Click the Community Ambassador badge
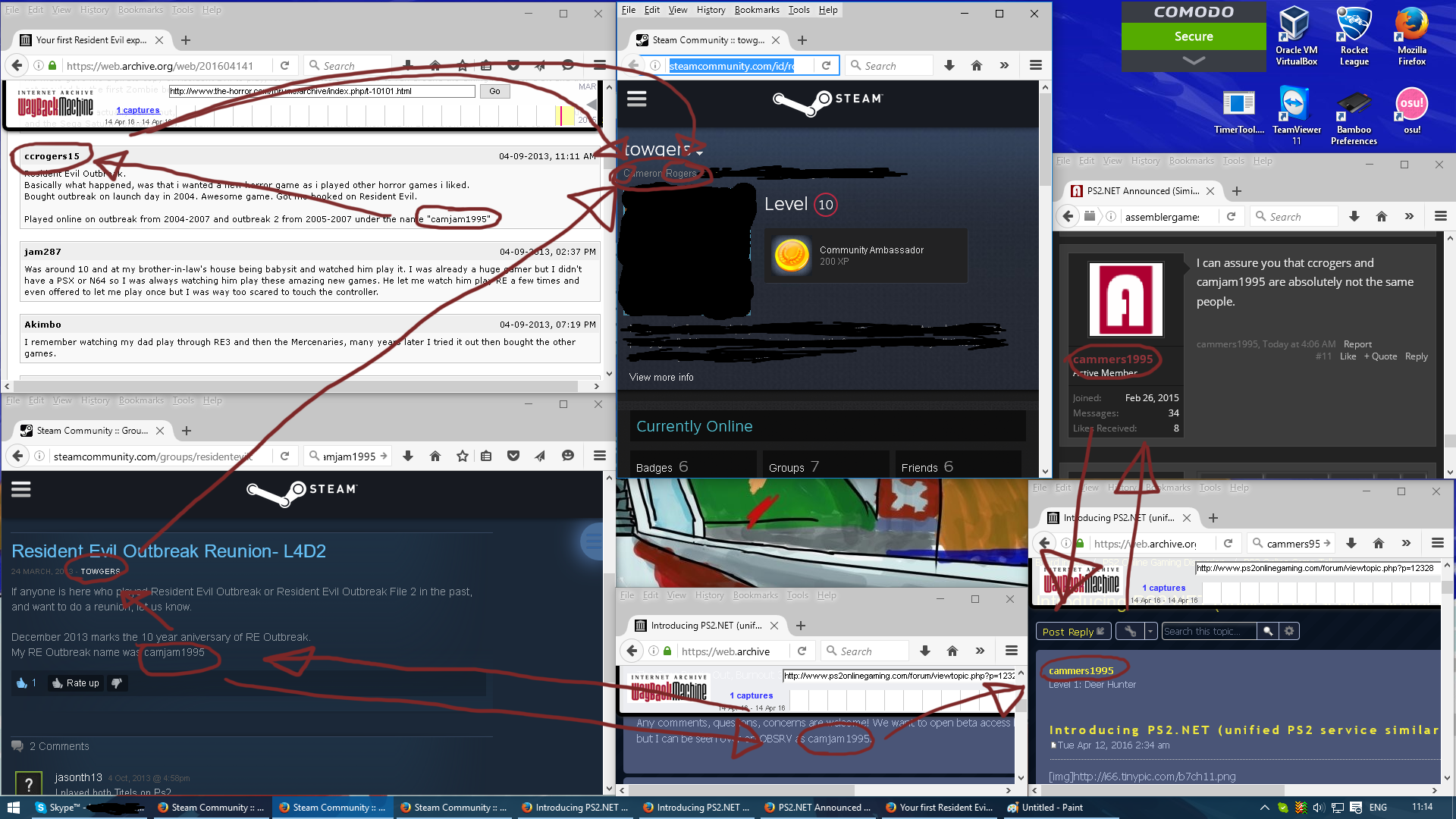This screenshot has width=1456, height=819. coord(865,256)
